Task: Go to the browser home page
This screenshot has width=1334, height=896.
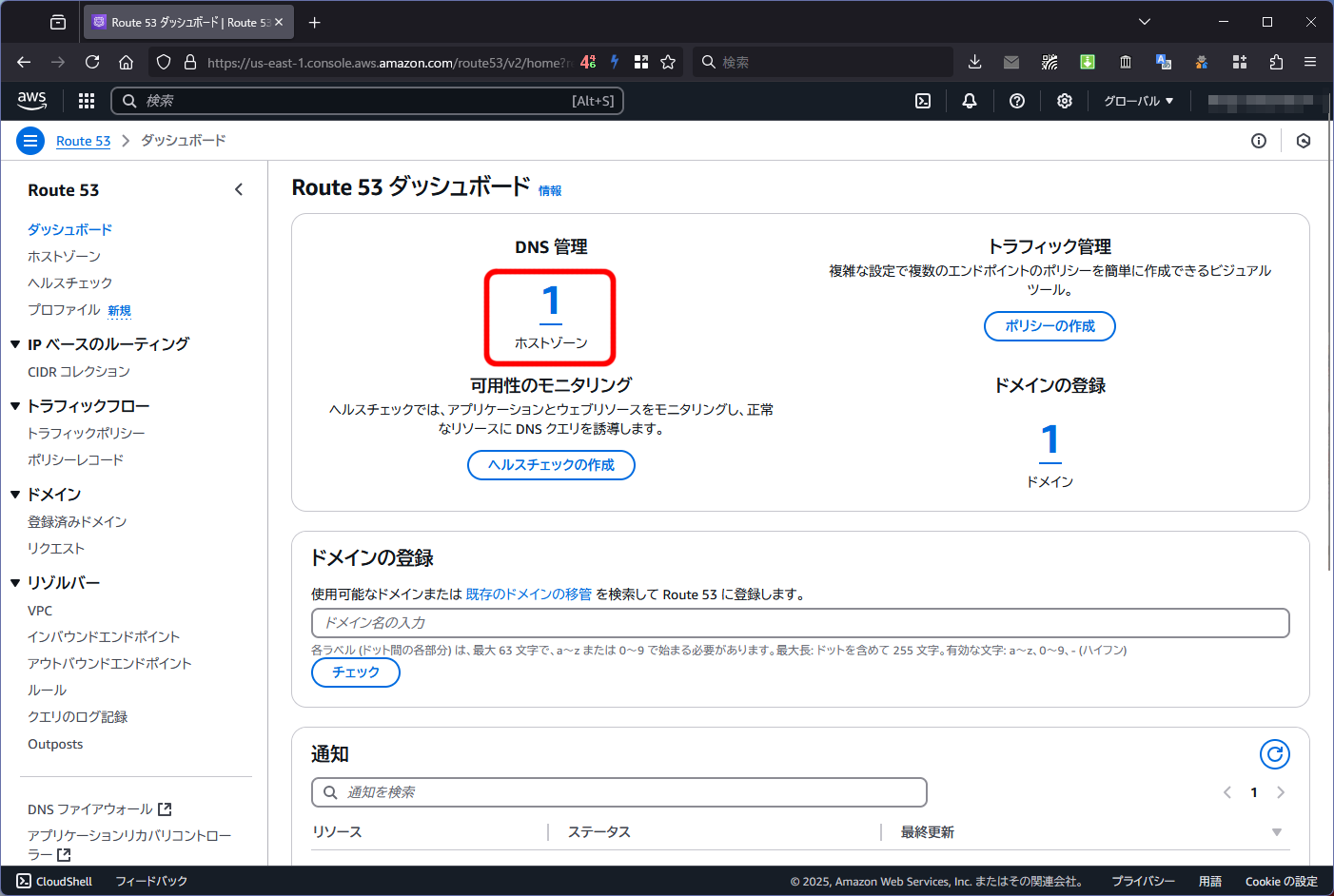Action: pyautogui.click(x=126, y=62)
